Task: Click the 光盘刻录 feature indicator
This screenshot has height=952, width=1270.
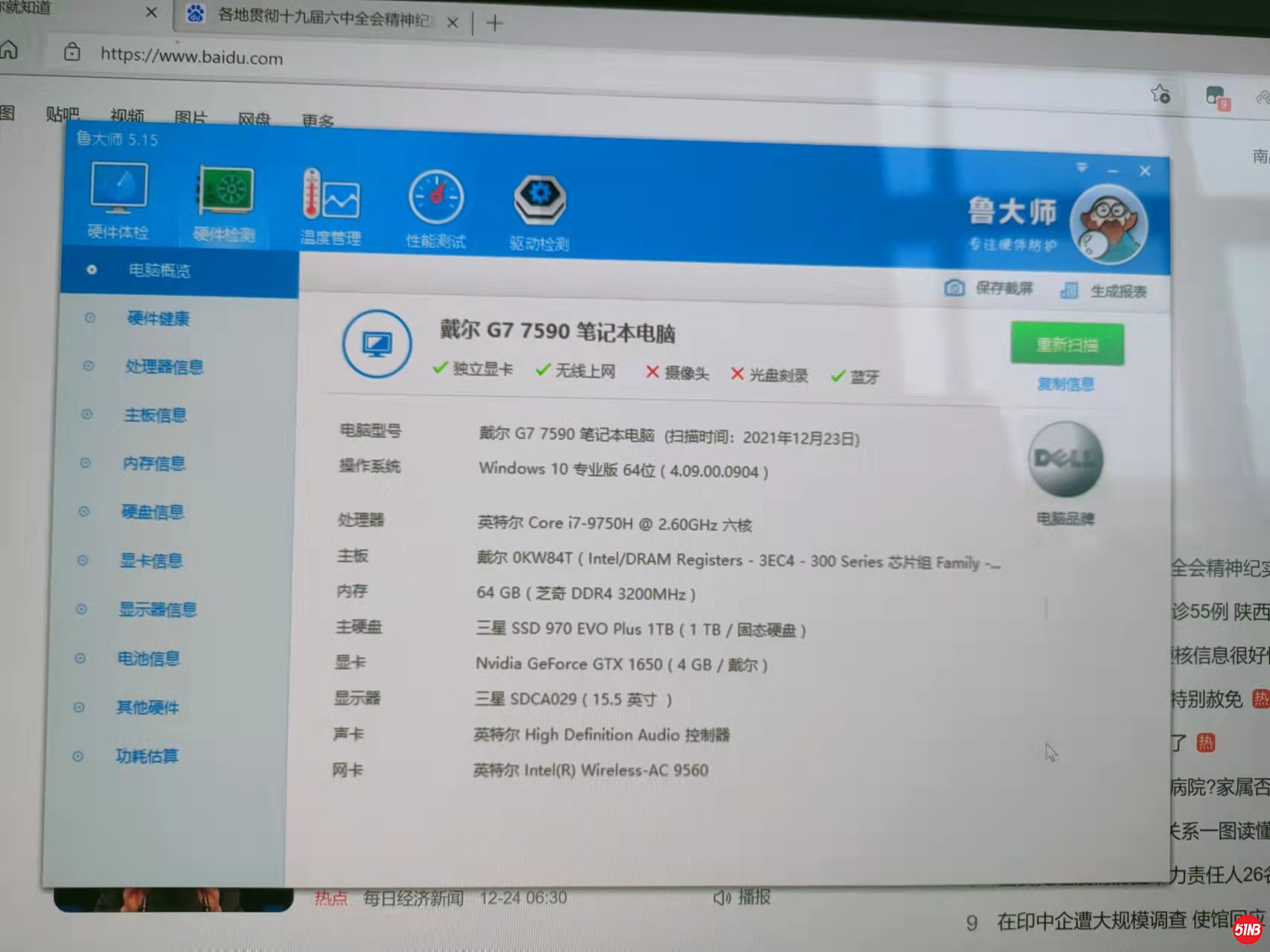Action: tap(770, 374)
